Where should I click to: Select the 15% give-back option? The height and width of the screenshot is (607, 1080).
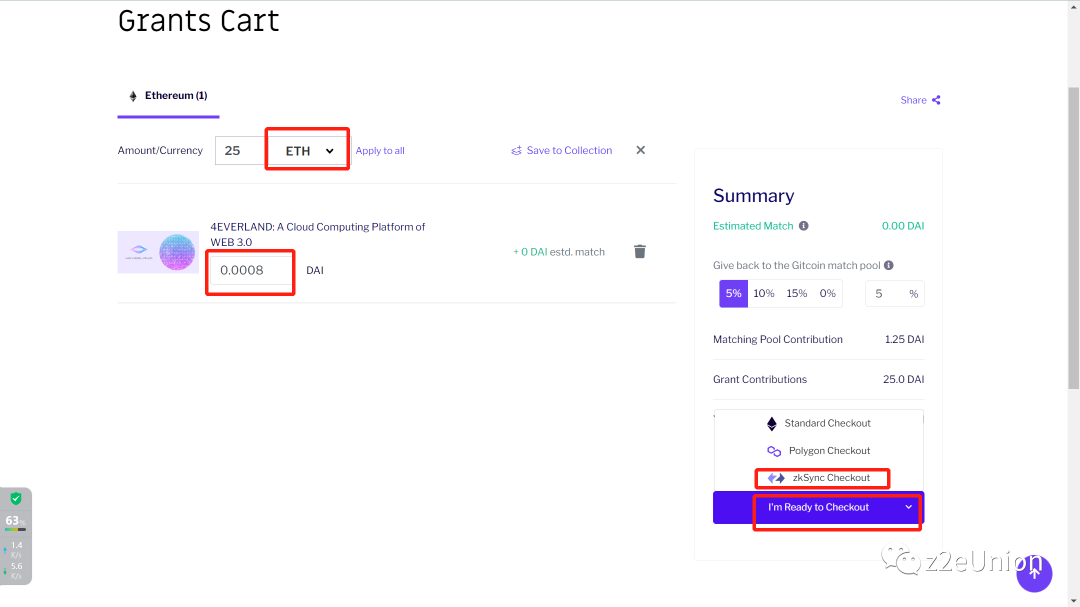point(796,293)
